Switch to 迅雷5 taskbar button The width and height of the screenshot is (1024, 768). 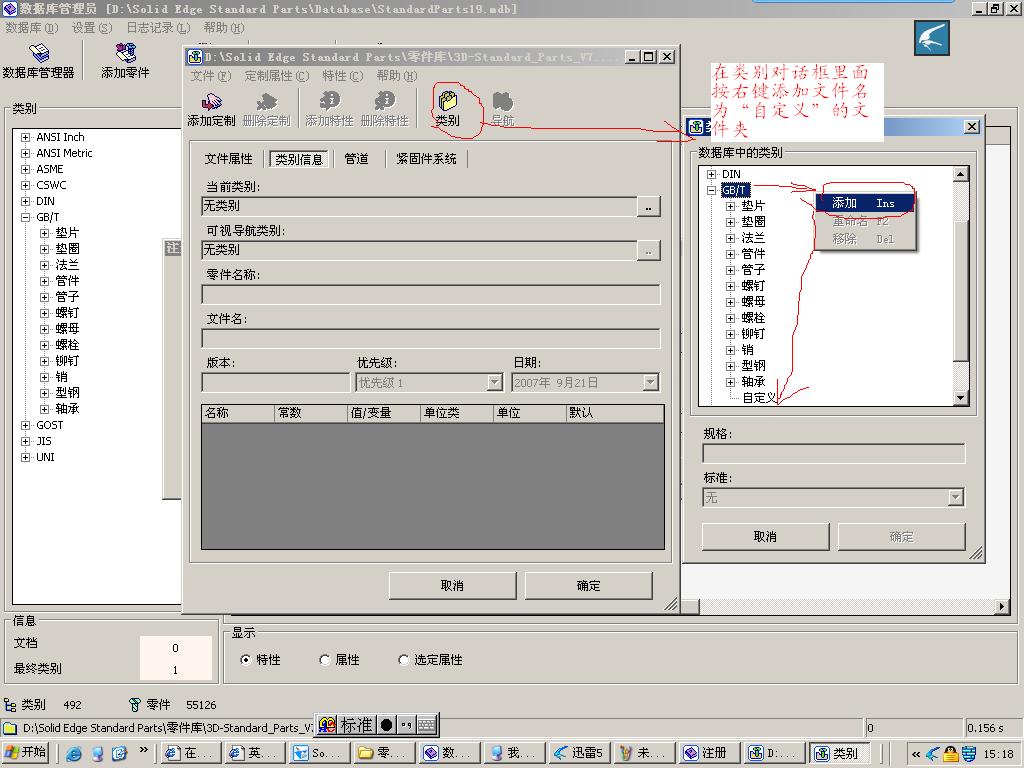tap(579, 753)
